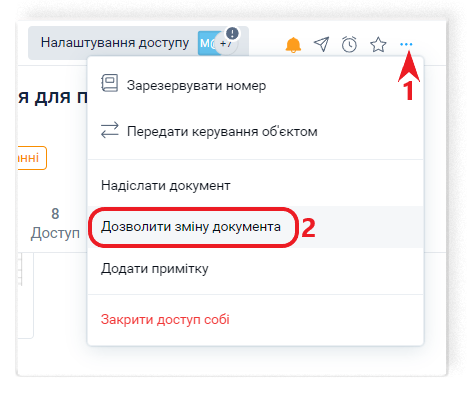Click the exclamation mark badge on avatars
The width and height of the screenshot is (469, 393).
(232, 33)
